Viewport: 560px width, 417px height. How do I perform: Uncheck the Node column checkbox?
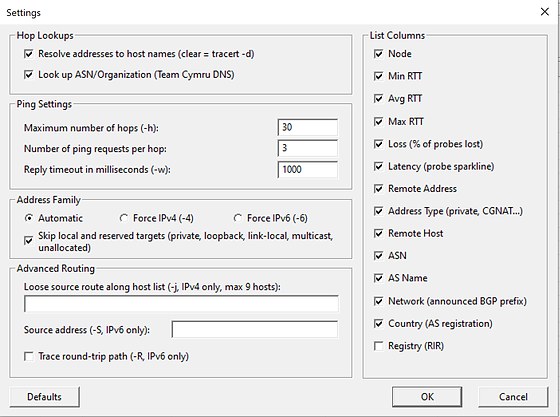click(378, 54)
